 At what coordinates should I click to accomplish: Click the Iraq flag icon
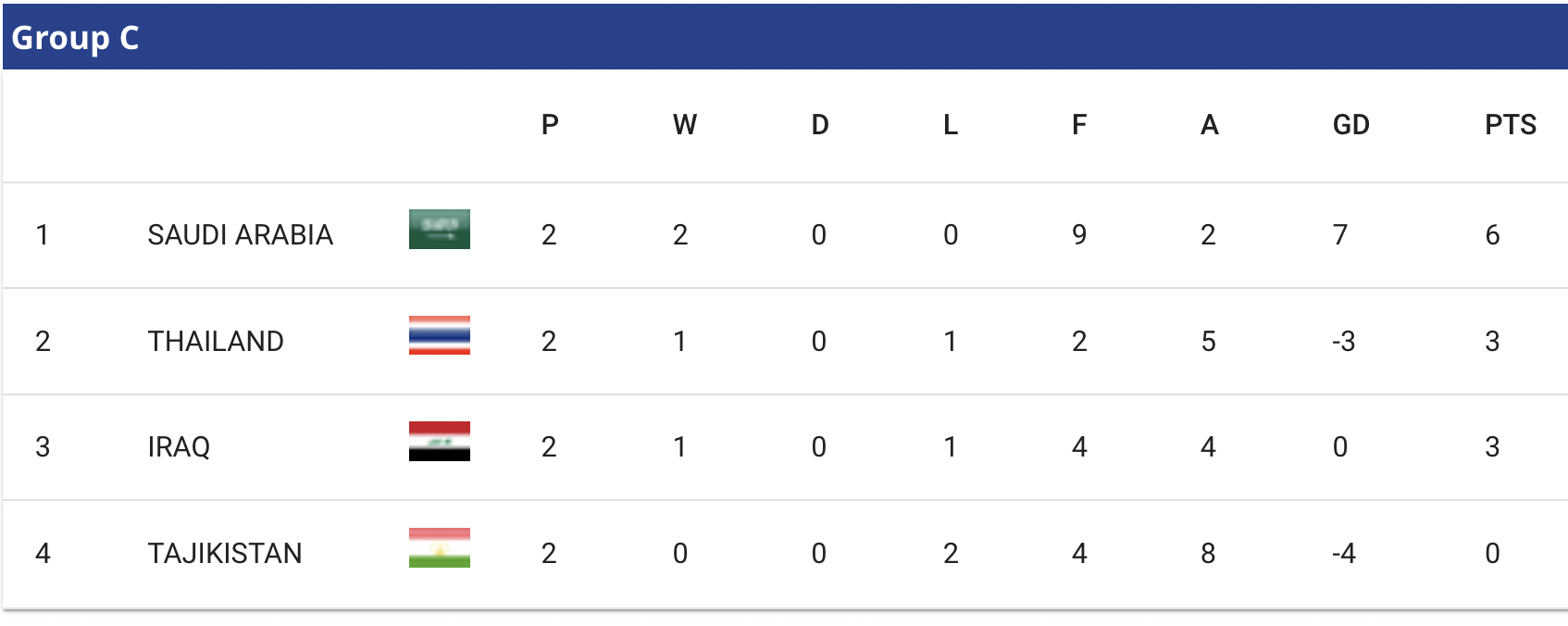[440, 441]
